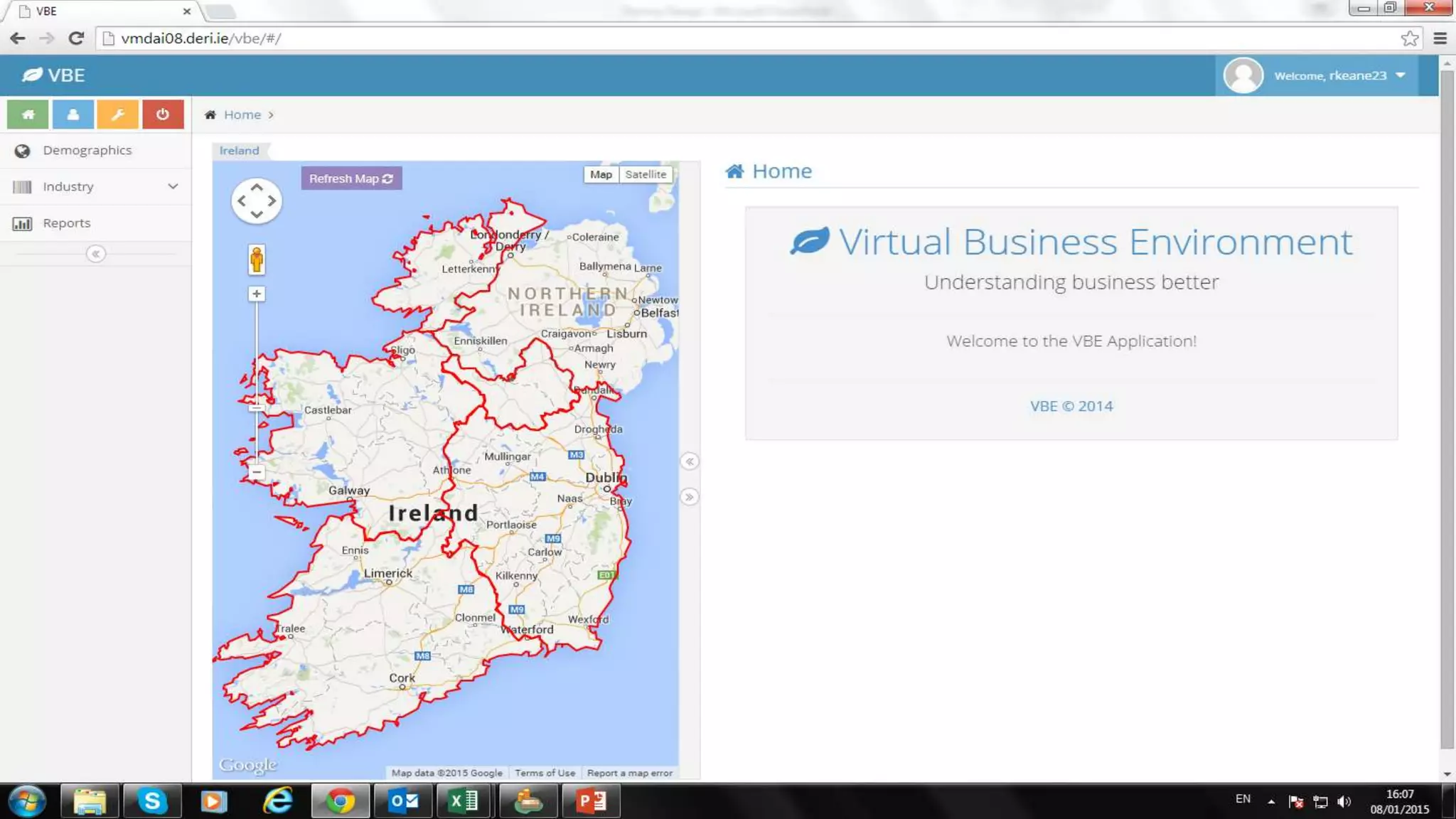The height and width of the screenshot is (819, 1456).
Task: Click the Terms of Use link
Action: pyautogui.click(x=545, y=773)
